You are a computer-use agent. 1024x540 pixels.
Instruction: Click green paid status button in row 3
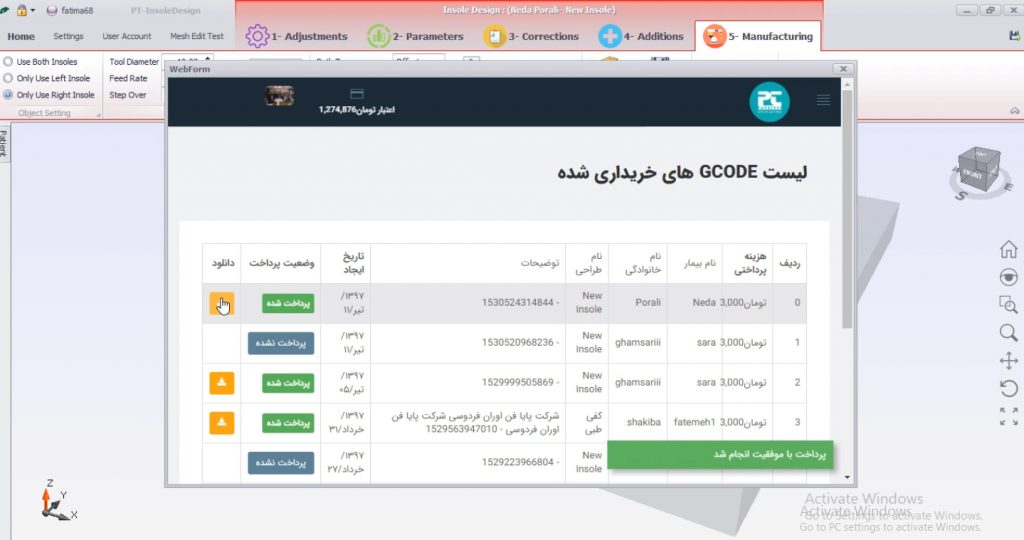pos(288,423)
